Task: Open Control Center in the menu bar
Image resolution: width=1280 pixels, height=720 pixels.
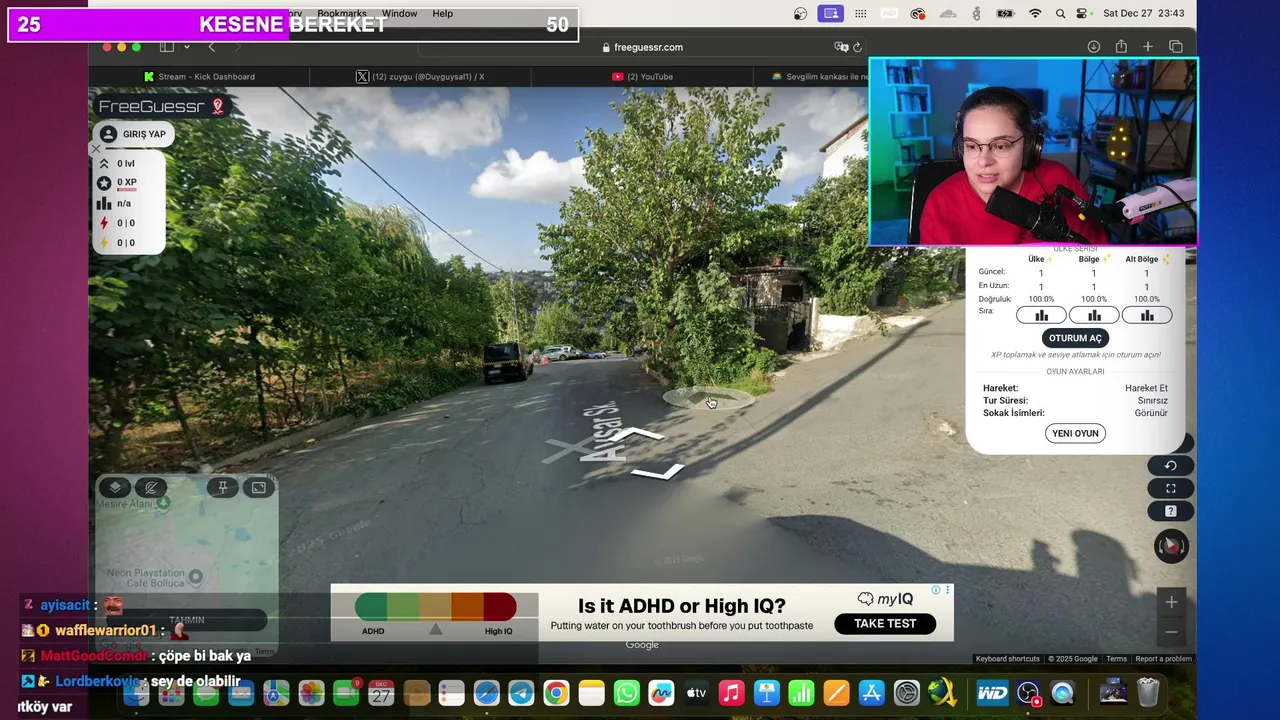Action: tap(1081, 13)
